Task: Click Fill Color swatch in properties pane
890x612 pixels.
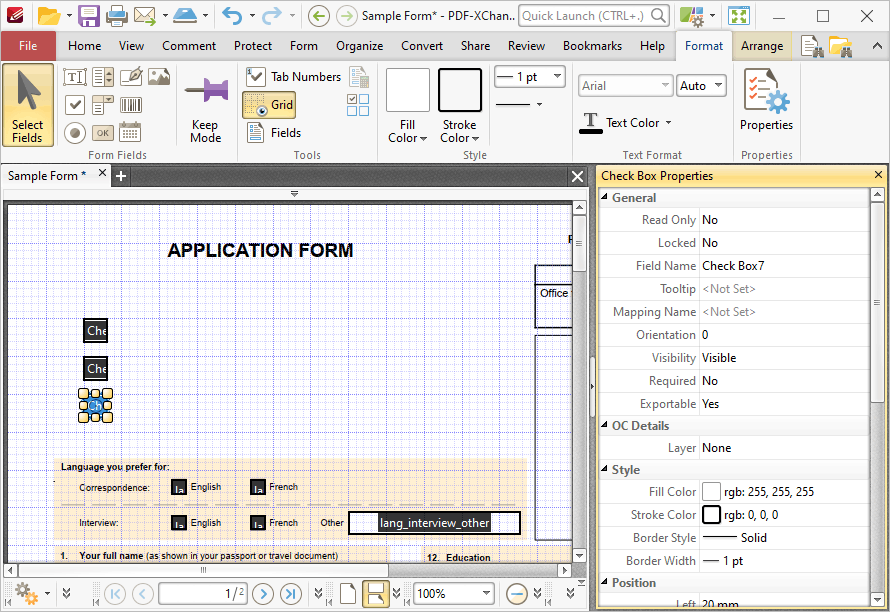Action: tap(711, 492)
